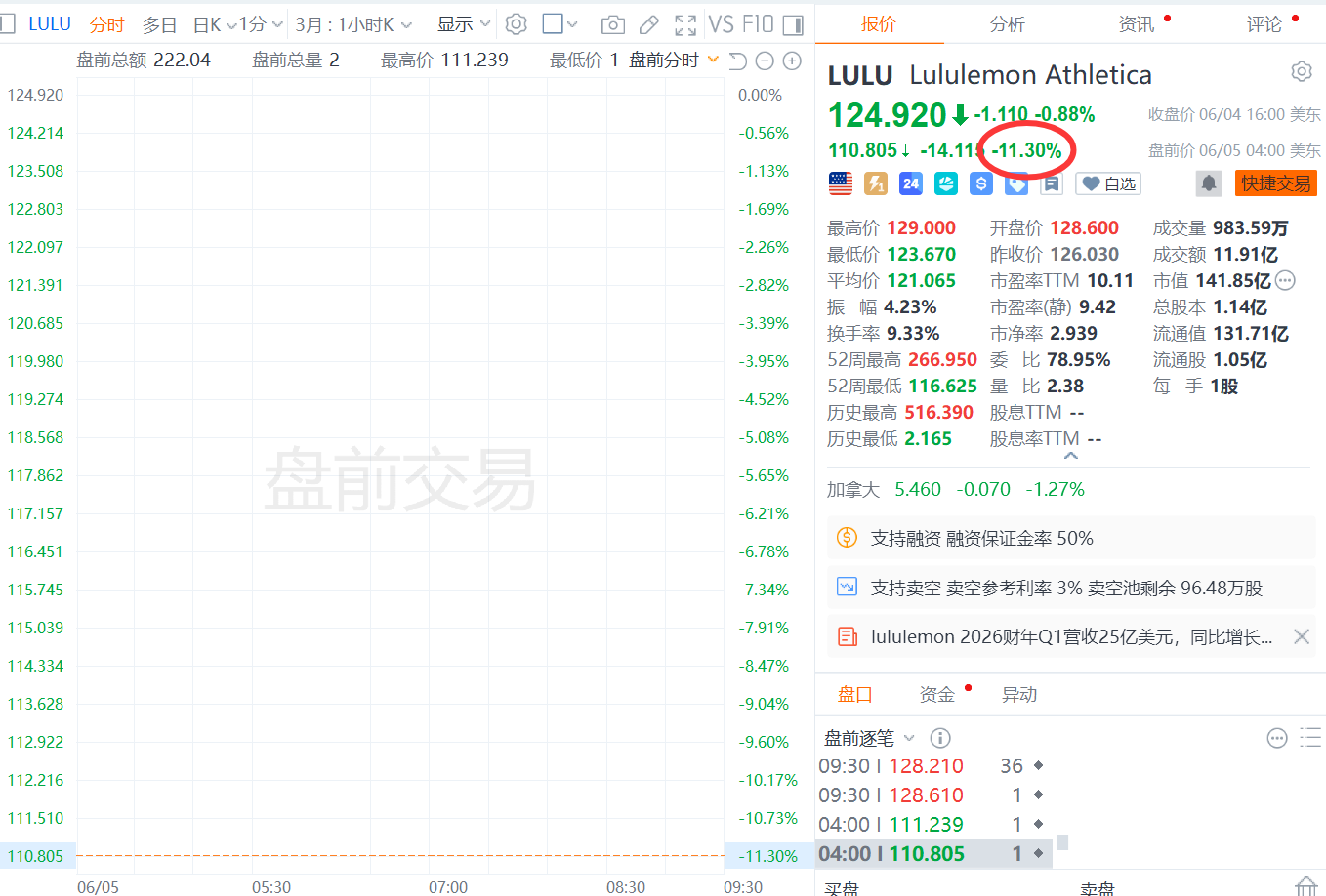Click 市盈率TTM 10.11 value
Viewport: 1326px width, 896px height.
tap(1110, 281)
